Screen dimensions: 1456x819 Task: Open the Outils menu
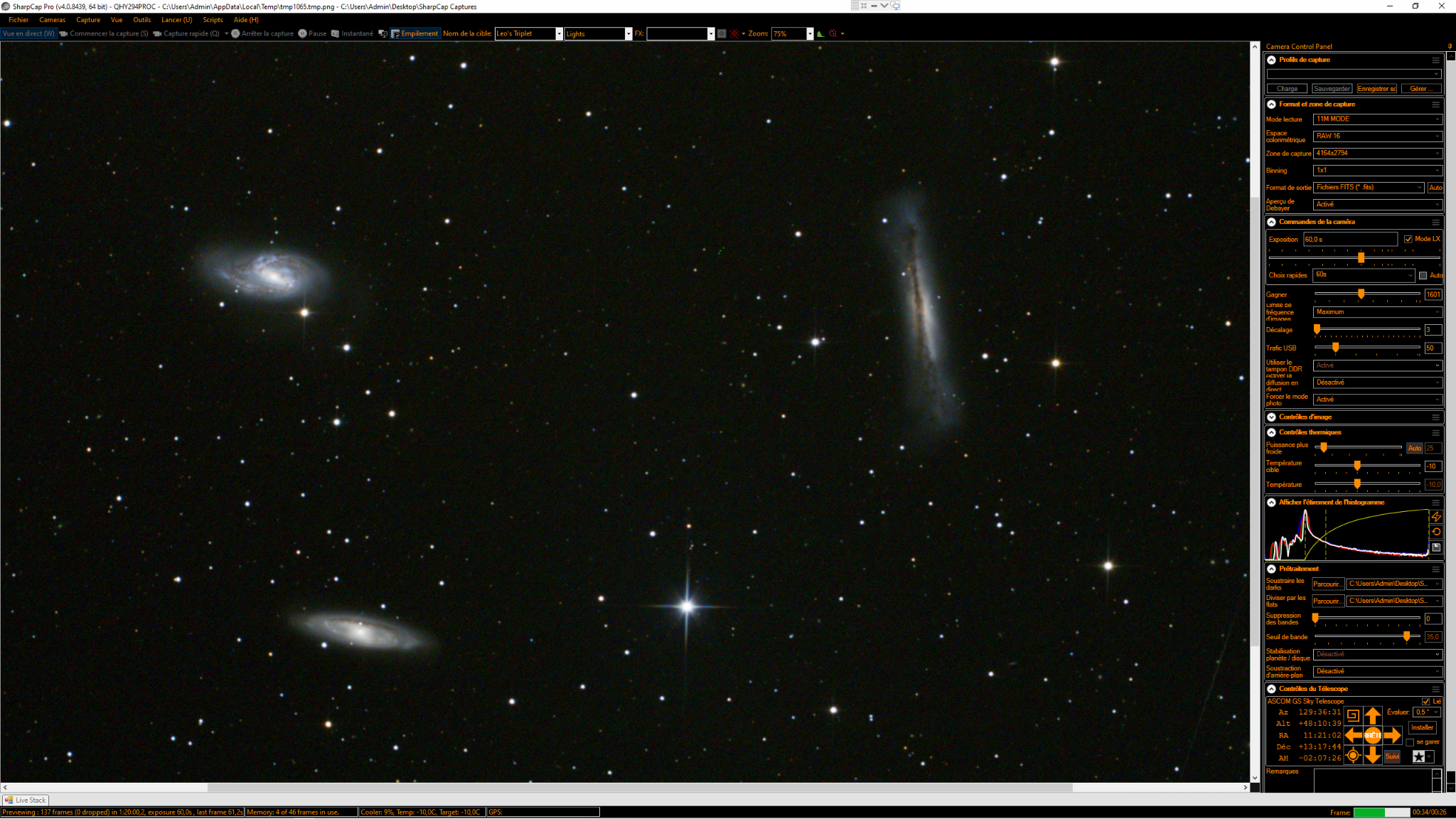coord(141,20)
